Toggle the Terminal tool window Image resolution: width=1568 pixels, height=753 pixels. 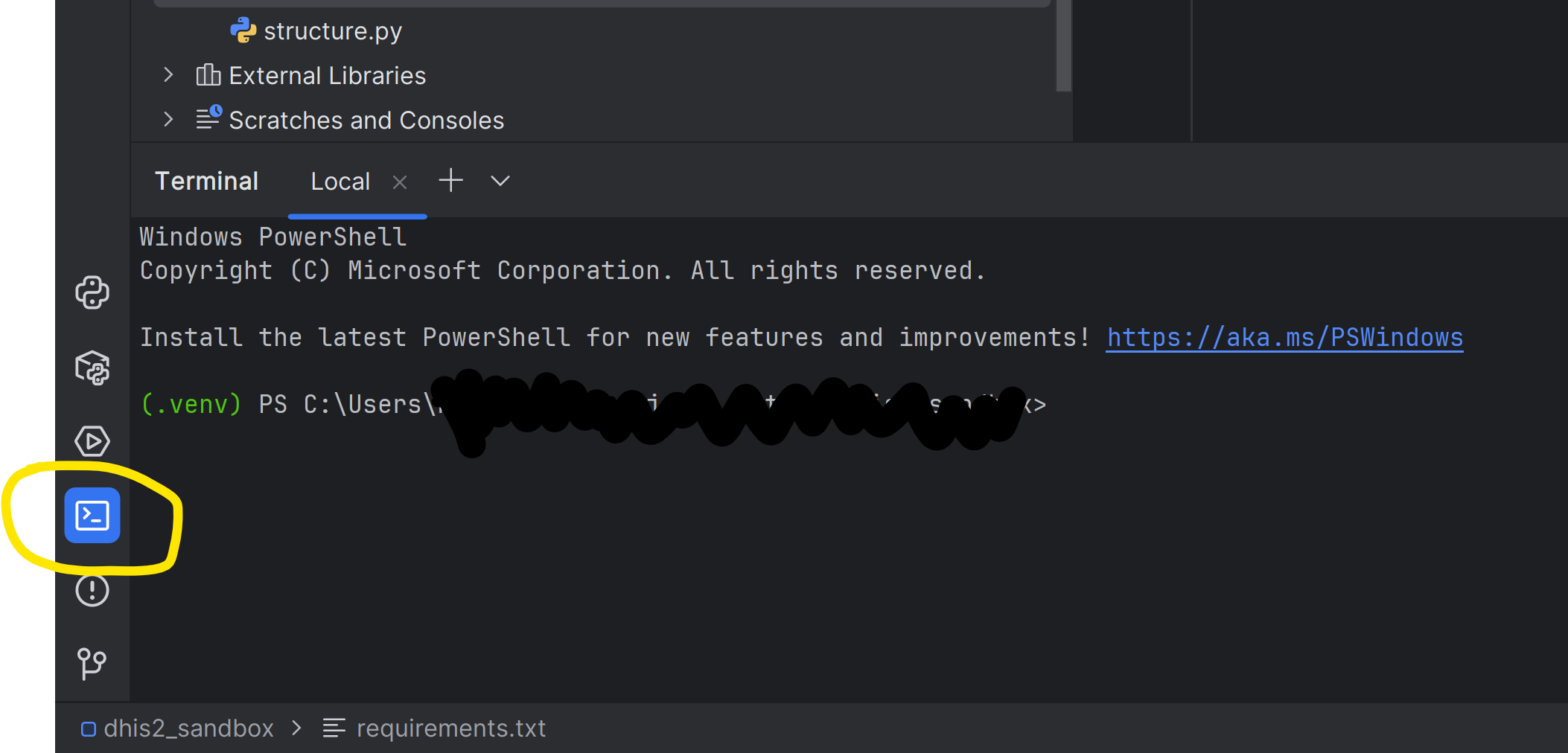[92, 515]
